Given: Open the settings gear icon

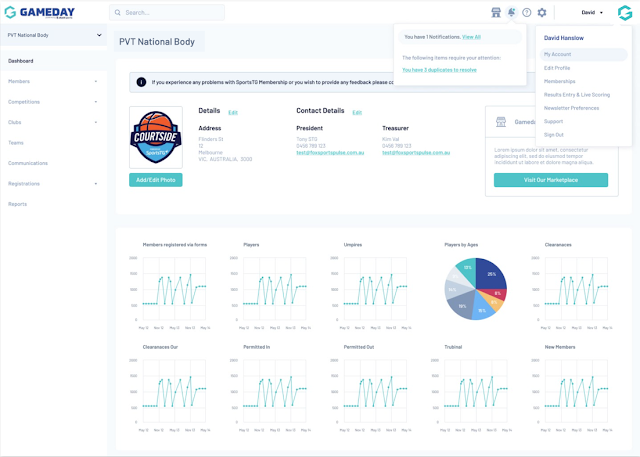Looking at the screenshot, I should [x=542, y=13].
